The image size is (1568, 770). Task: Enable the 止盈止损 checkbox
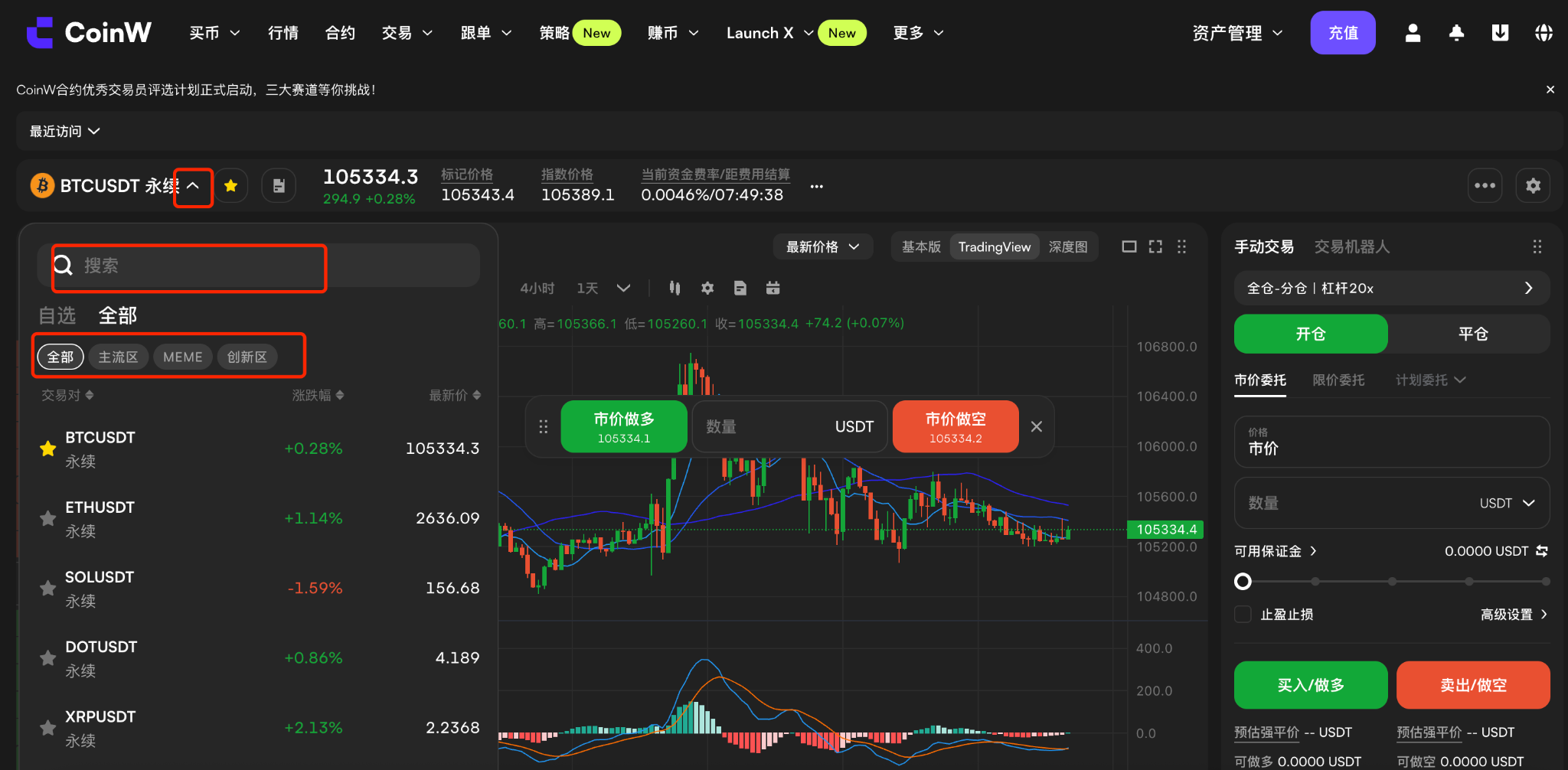[x=1243, y=615]
